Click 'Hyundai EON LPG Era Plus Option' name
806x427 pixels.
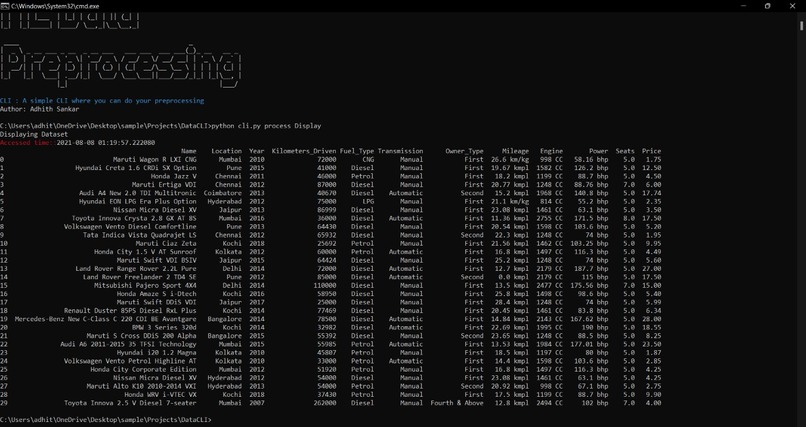click(x=138, y=201)
